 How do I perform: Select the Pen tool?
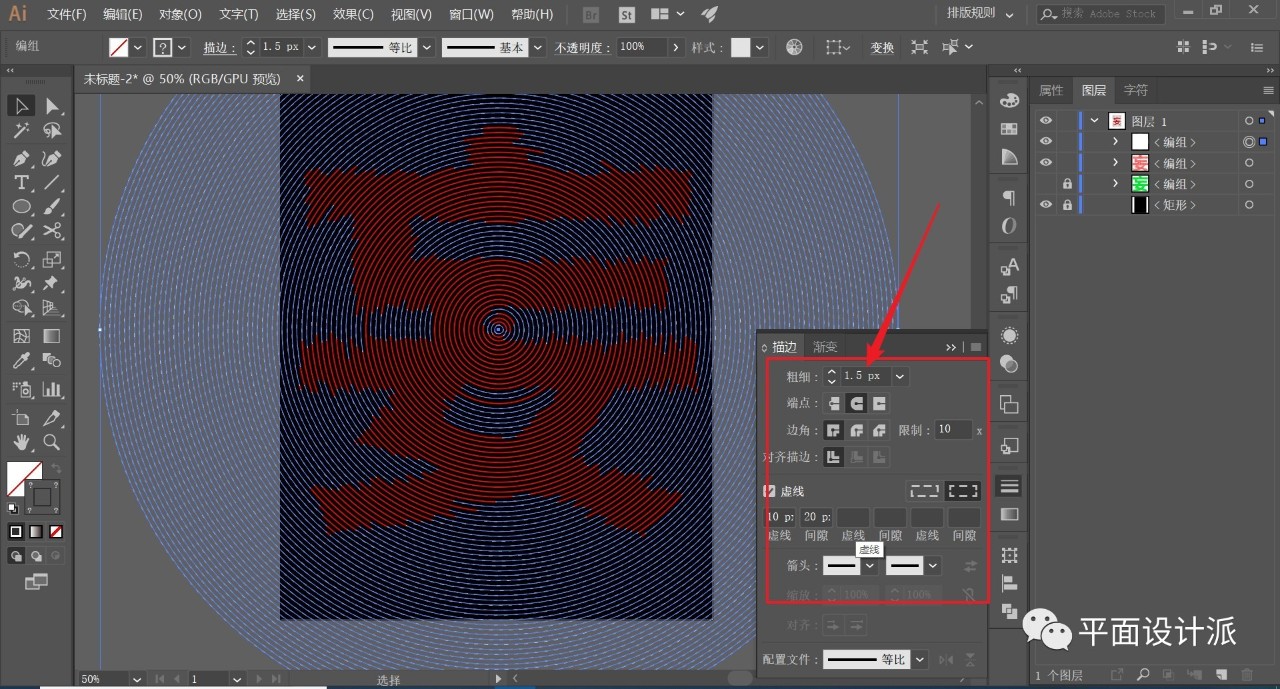coord(21,158)
